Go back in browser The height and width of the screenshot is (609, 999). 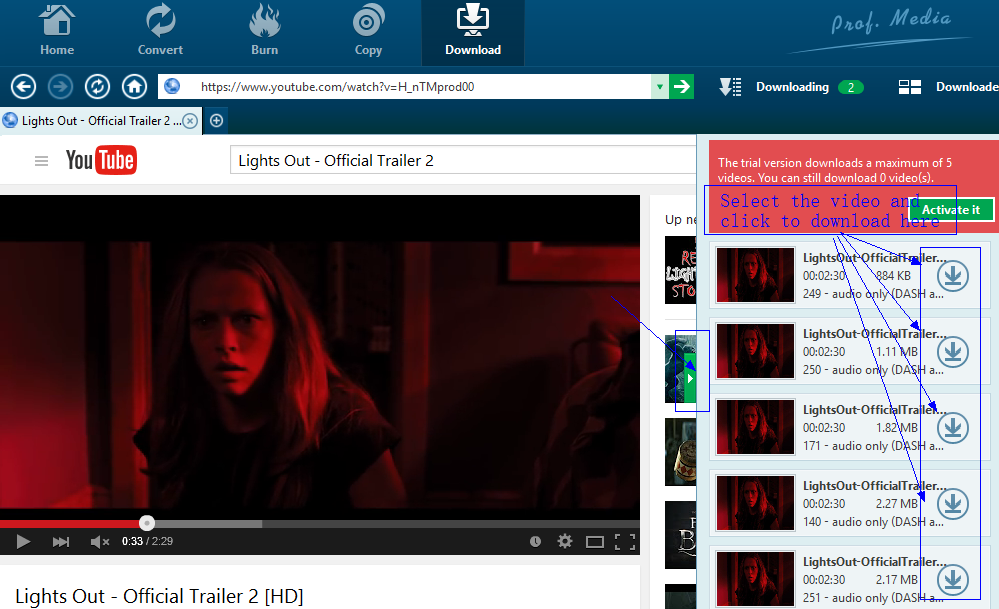24,87
